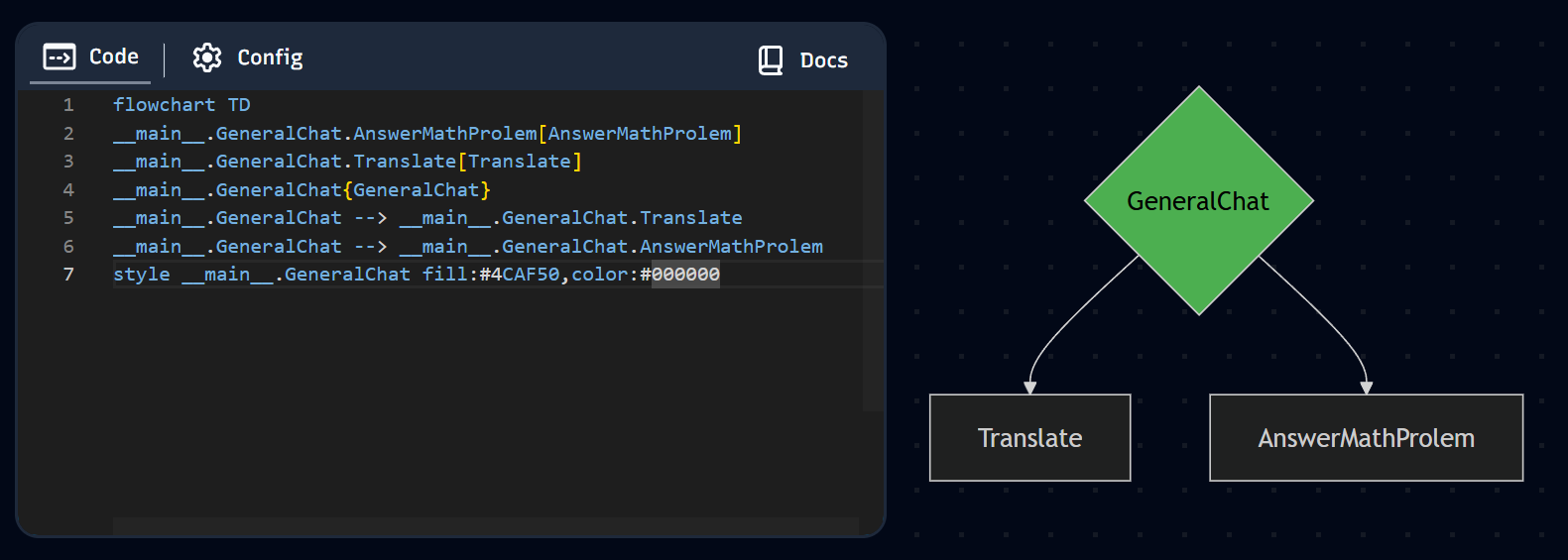Click the style keyword on line 7
The image size is (1568, 560).
[141, 275]
